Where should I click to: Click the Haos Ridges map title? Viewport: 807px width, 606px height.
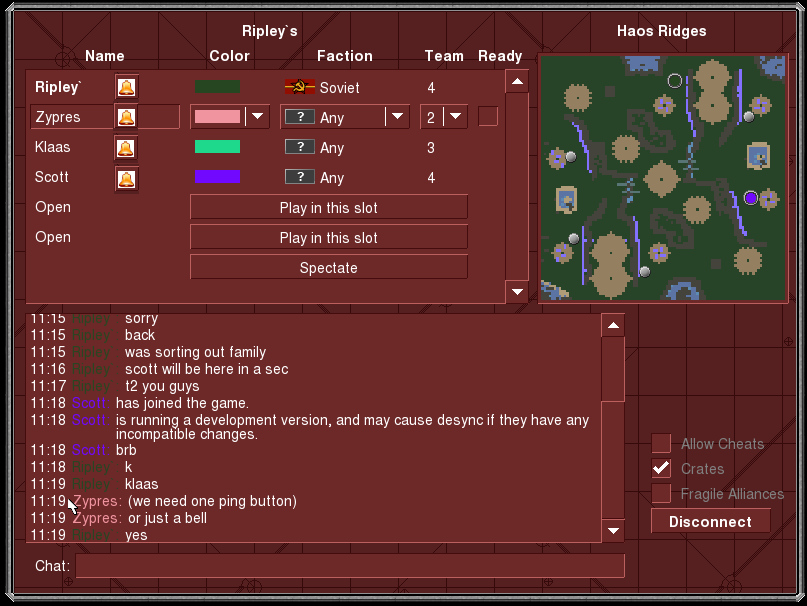662,31
